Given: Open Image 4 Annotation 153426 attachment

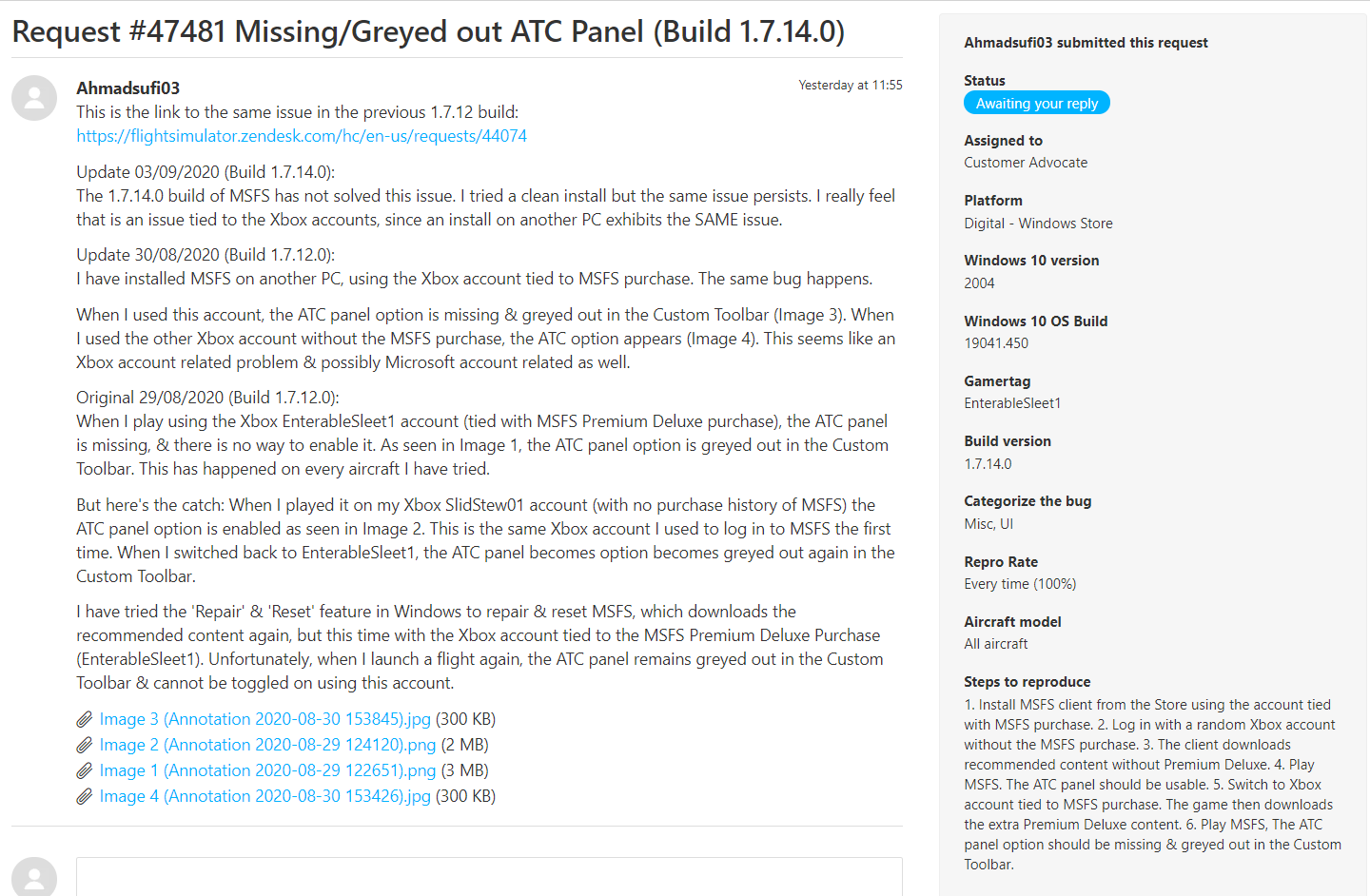Looking at the screenshot, I should [x=264, y=796].
